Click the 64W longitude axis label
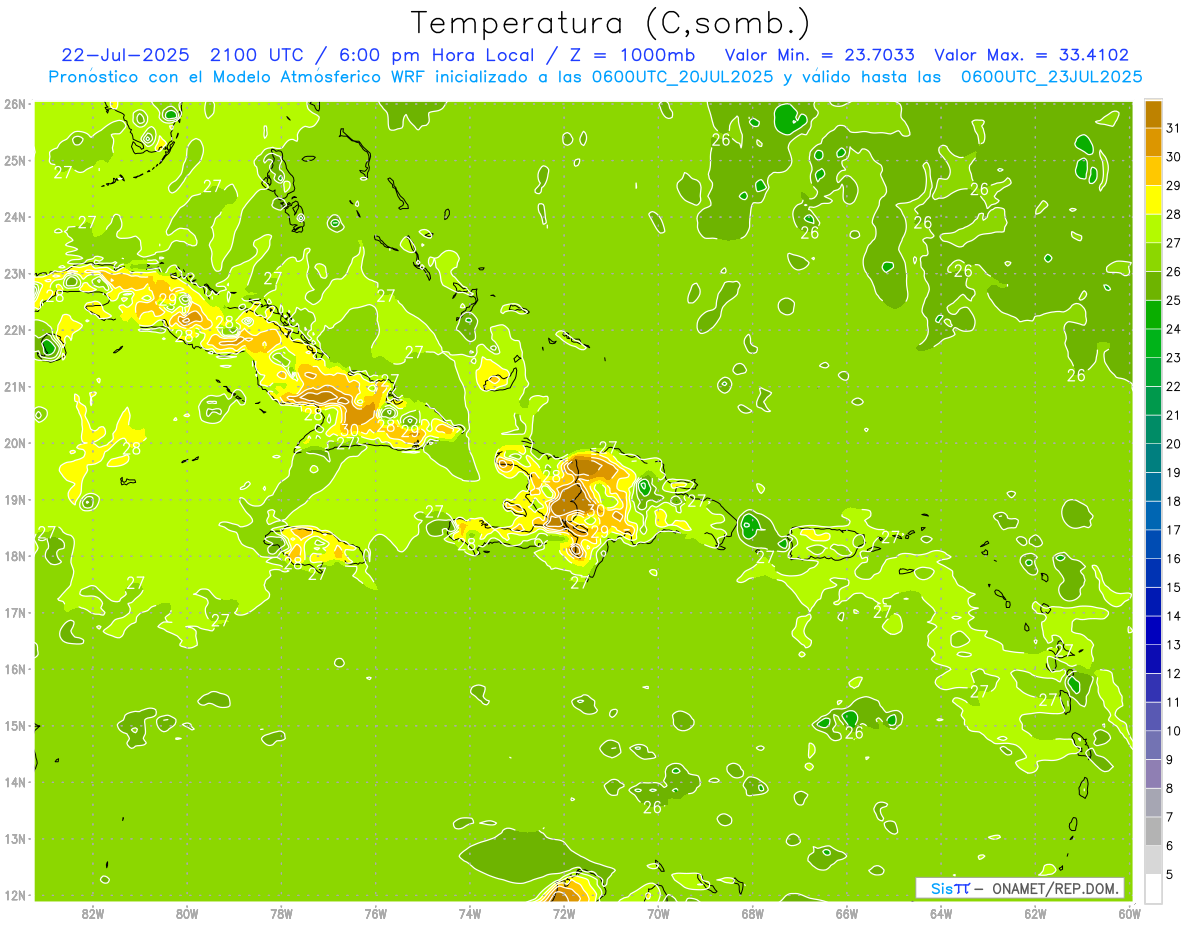Screen dimensions: 1200x927 pyautogui.click(x=941, y=912)
